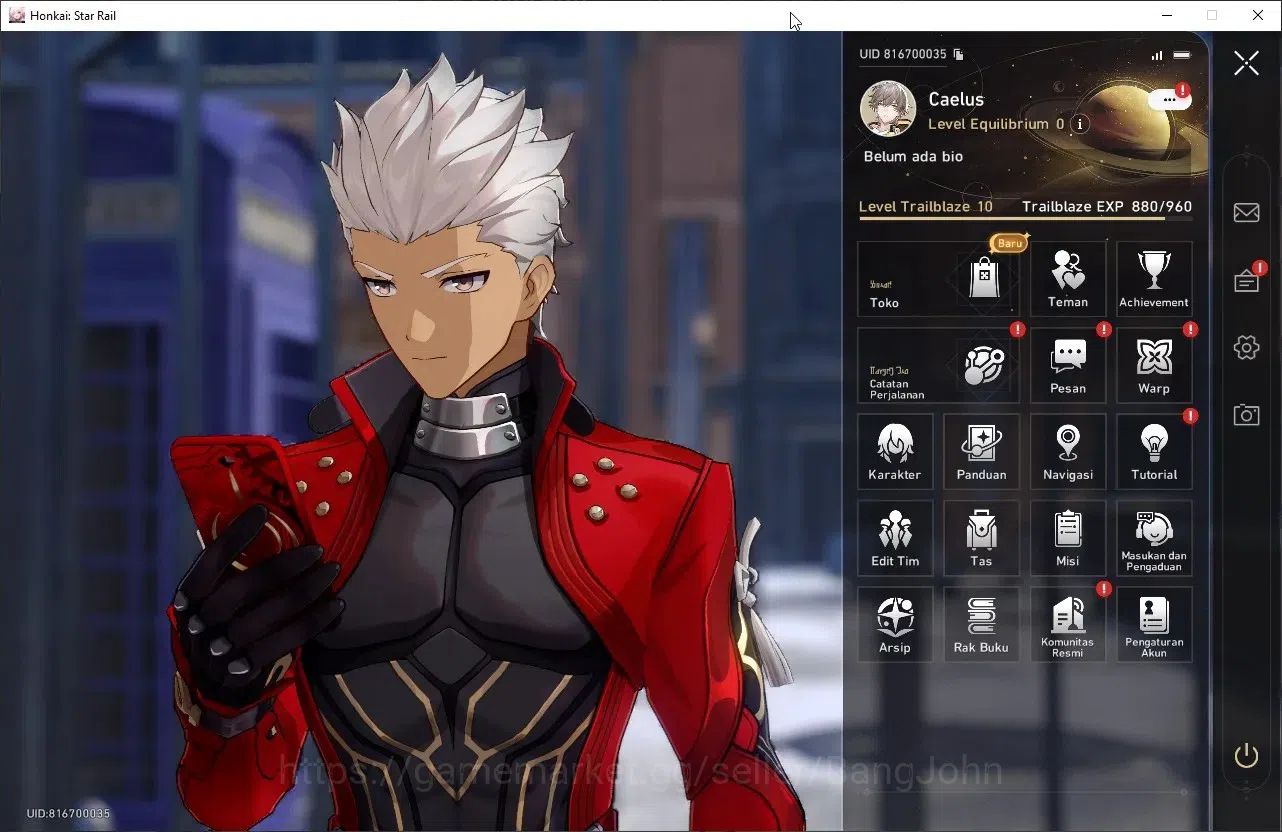Open Masukan dan Pengaduan feedback tile
Image resolution: width=1282 pixels, height=832 pixels.
(x=1154, y=538)
